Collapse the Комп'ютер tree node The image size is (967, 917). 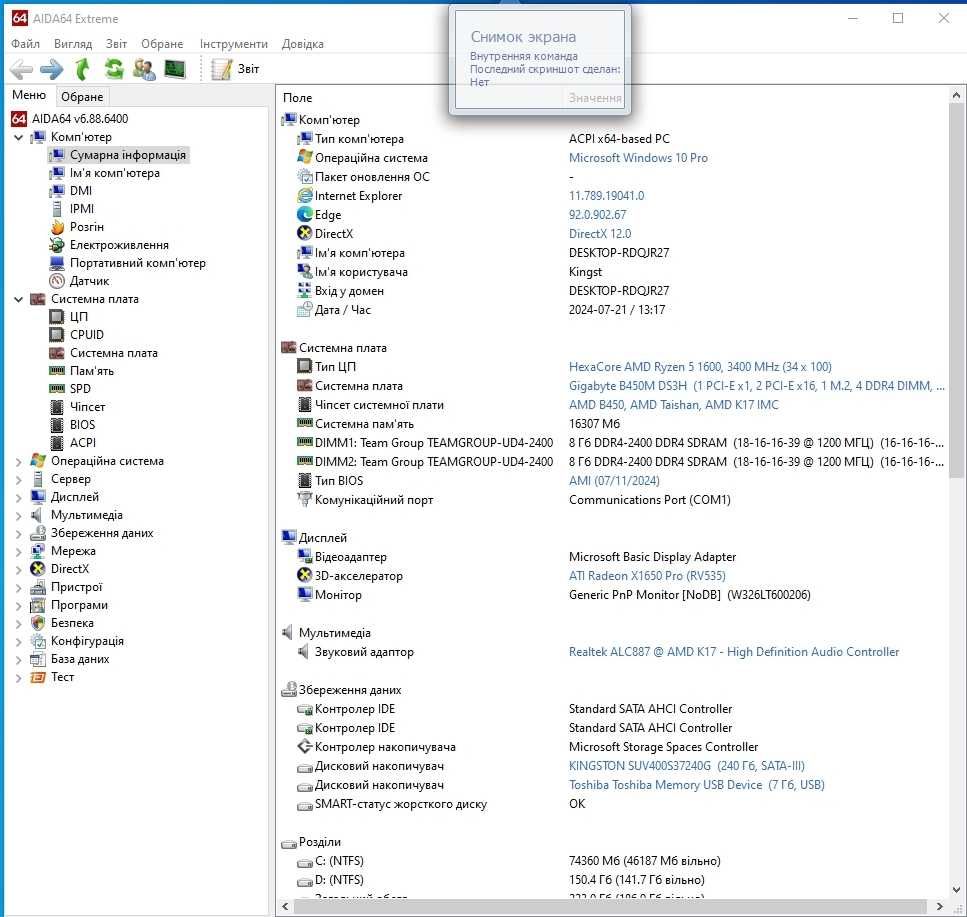(19, 137)
